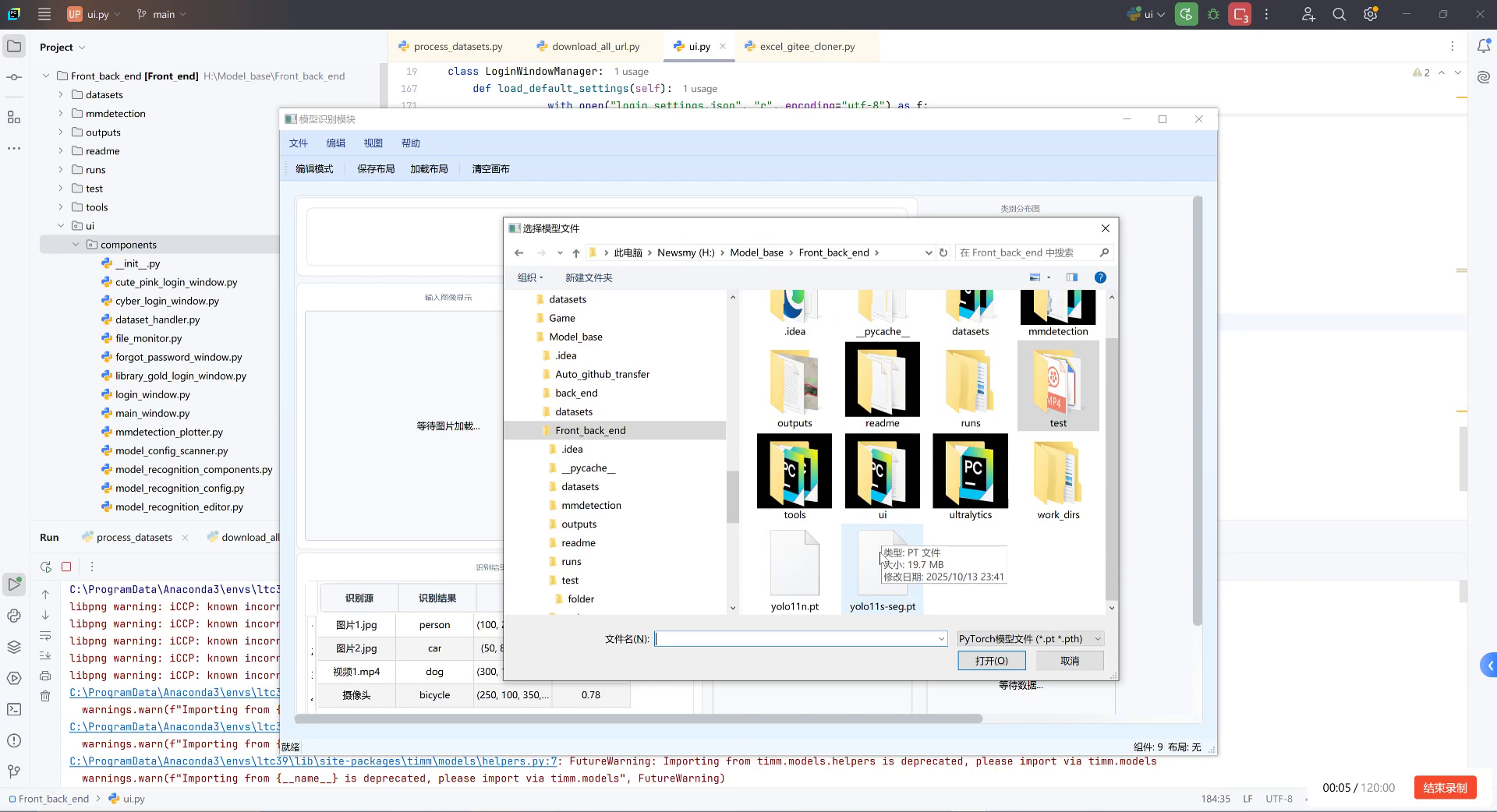
Task: Collapse the components folder in Project tree
Action: [76, 245]
